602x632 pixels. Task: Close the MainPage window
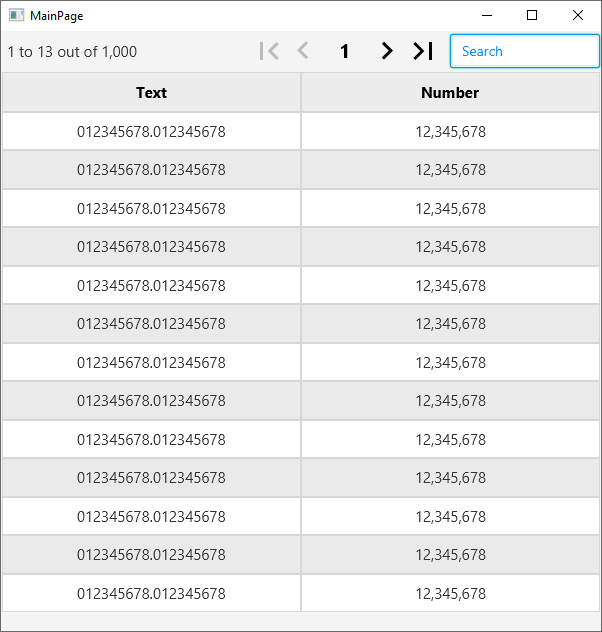(x=578, y=16)
